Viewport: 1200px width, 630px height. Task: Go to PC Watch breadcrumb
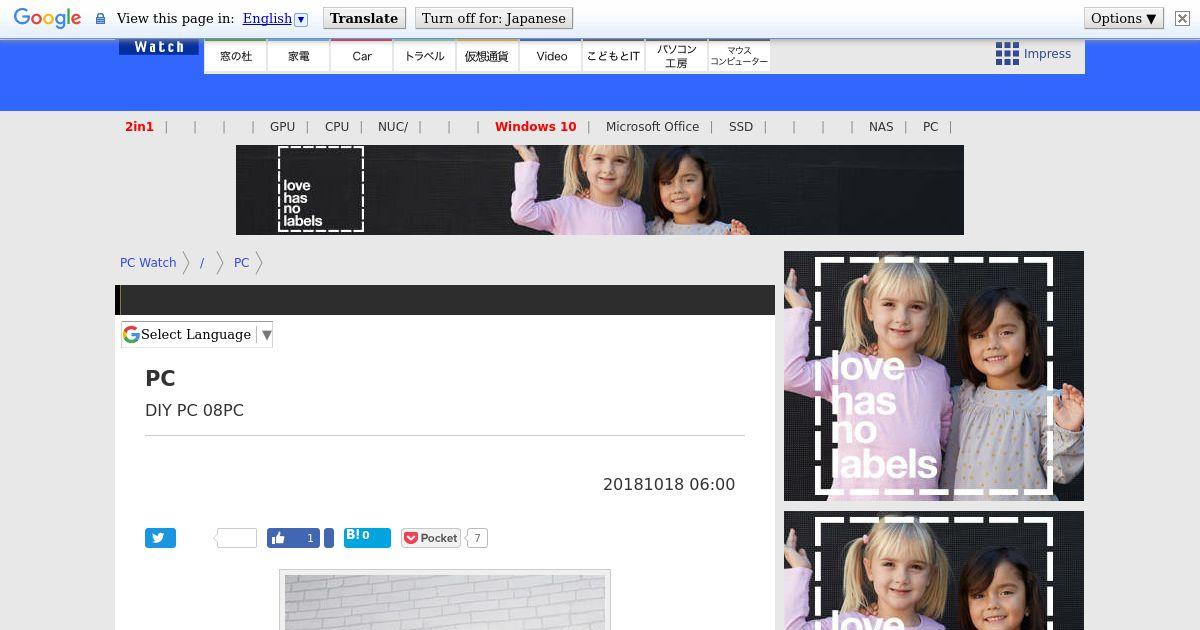pyautogui.click(x=148, y=263)
